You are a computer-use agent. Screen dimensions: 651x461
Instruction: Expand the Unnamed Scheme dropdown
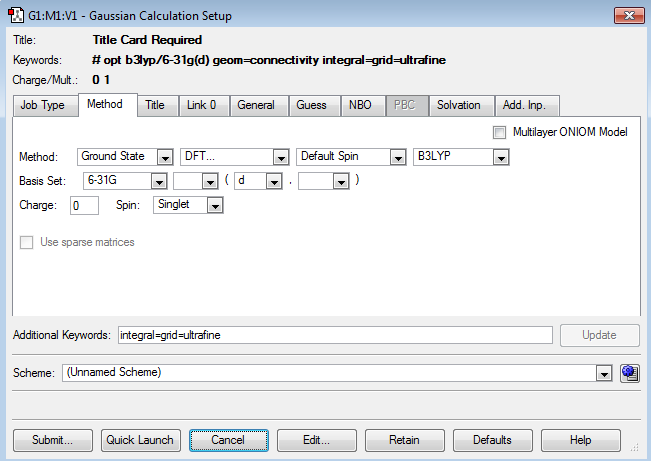(x=604, y=373)
